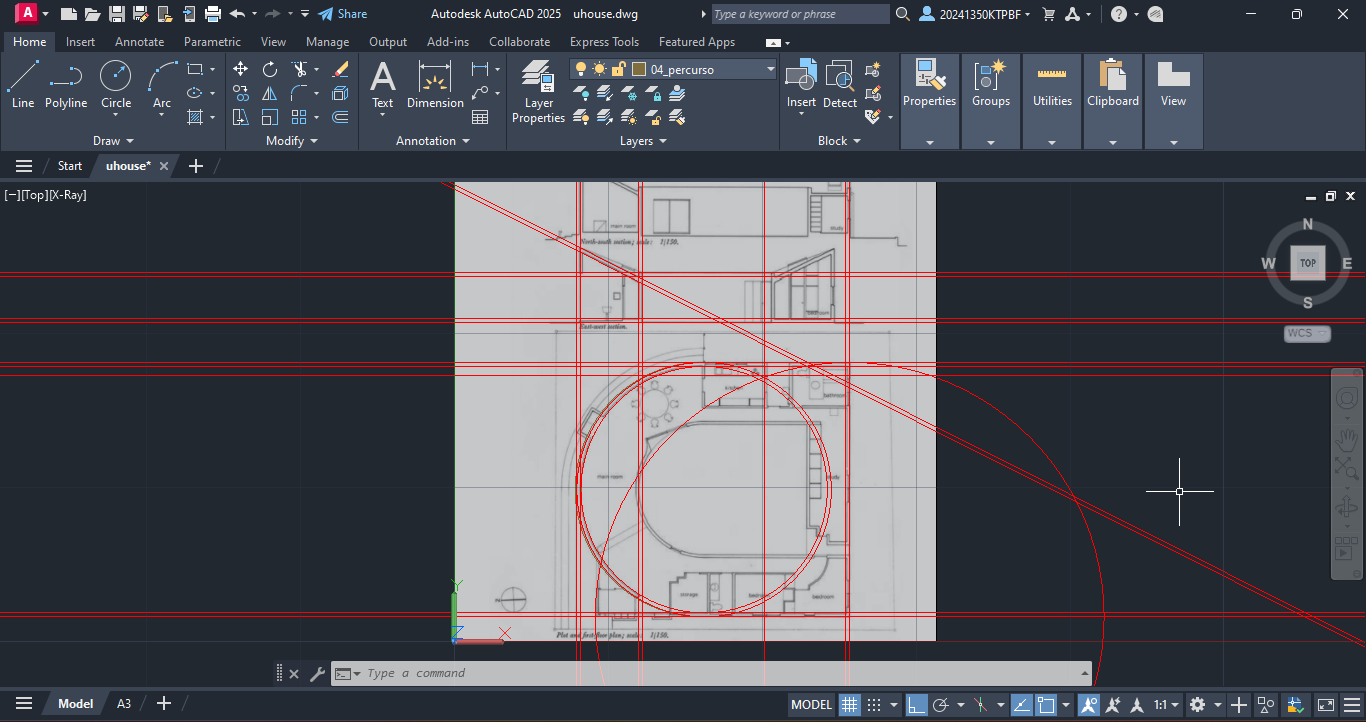Click the Rectangular Array tool
Screen dimensions: 1366x722
[x=299, y=117]
